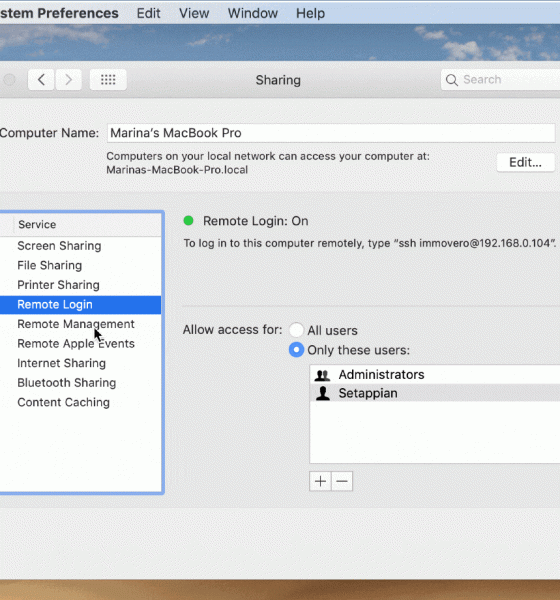
Task: Select the All users radio button
Action: 296,330
